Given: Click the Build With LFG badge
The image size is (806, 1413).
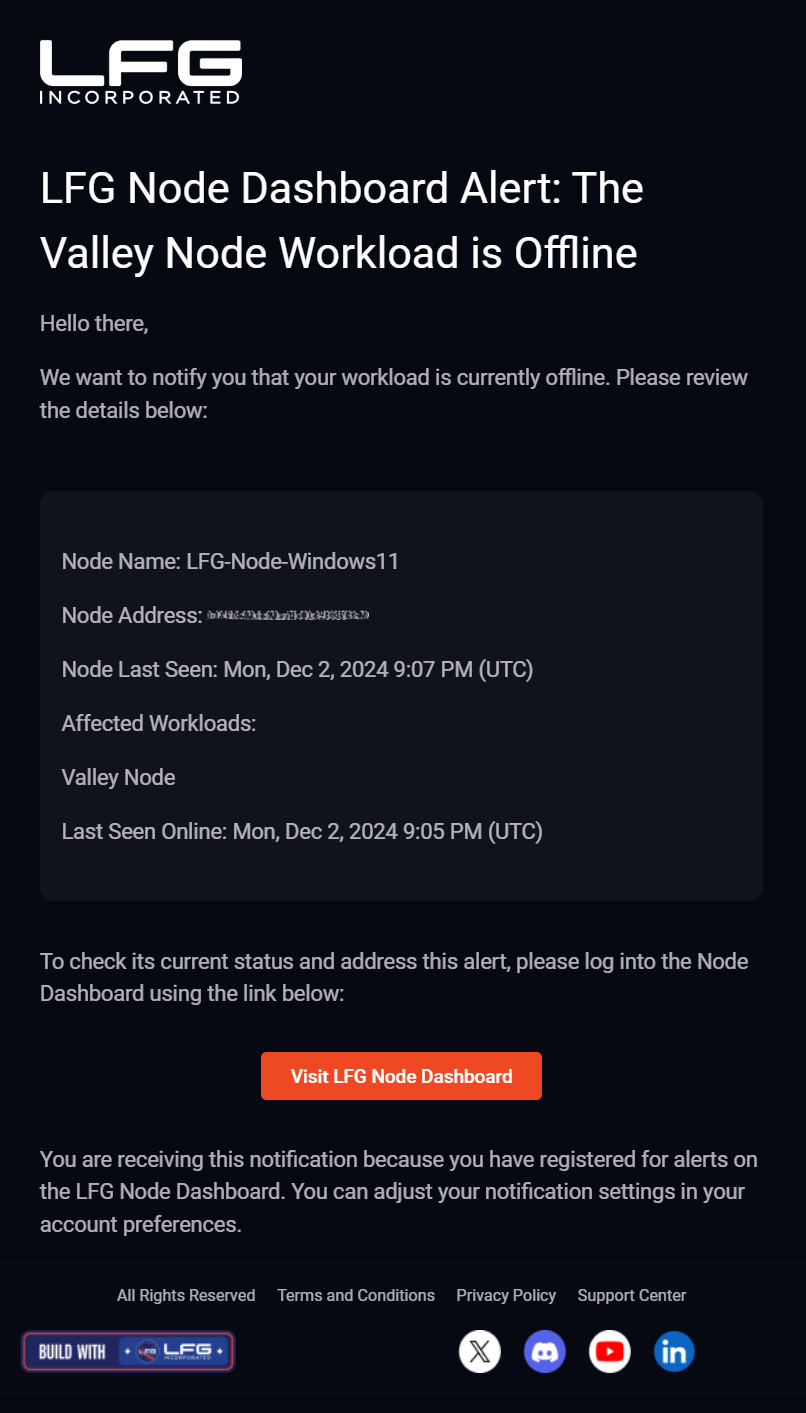Looking at the screenshot, I should coord(128,1351).
